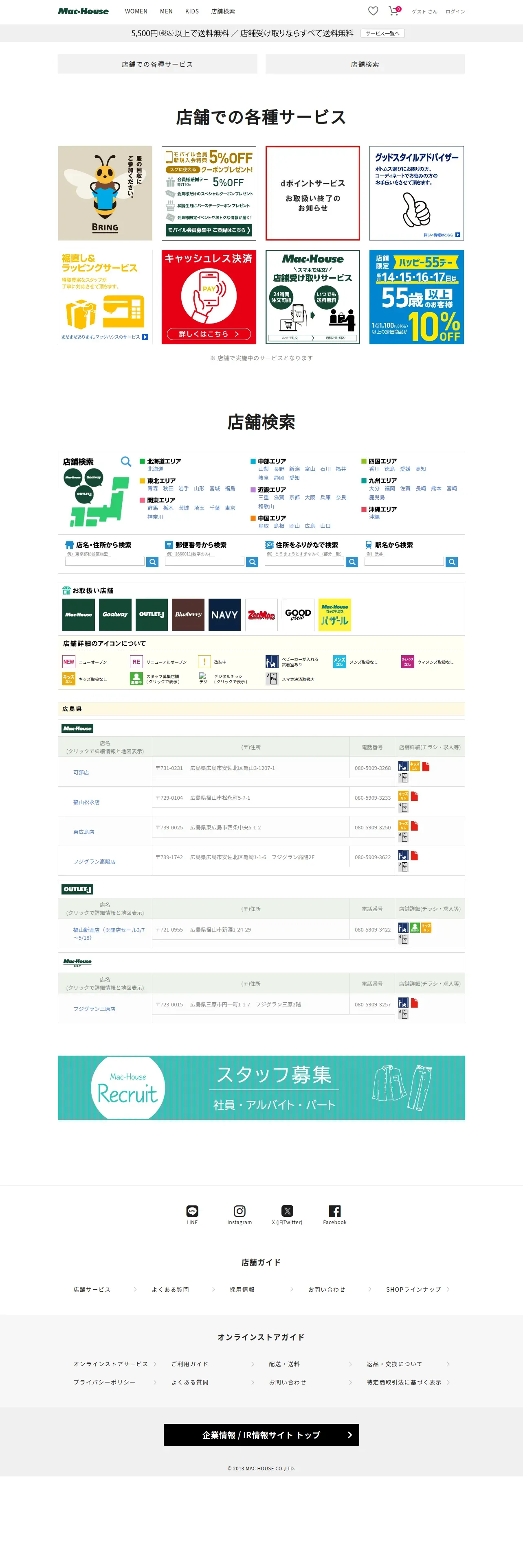Viewport: 523px width, 1568px height.
Task: Click the green staff recruiting icon for 福山新涯店
Action: coord(415,927)
